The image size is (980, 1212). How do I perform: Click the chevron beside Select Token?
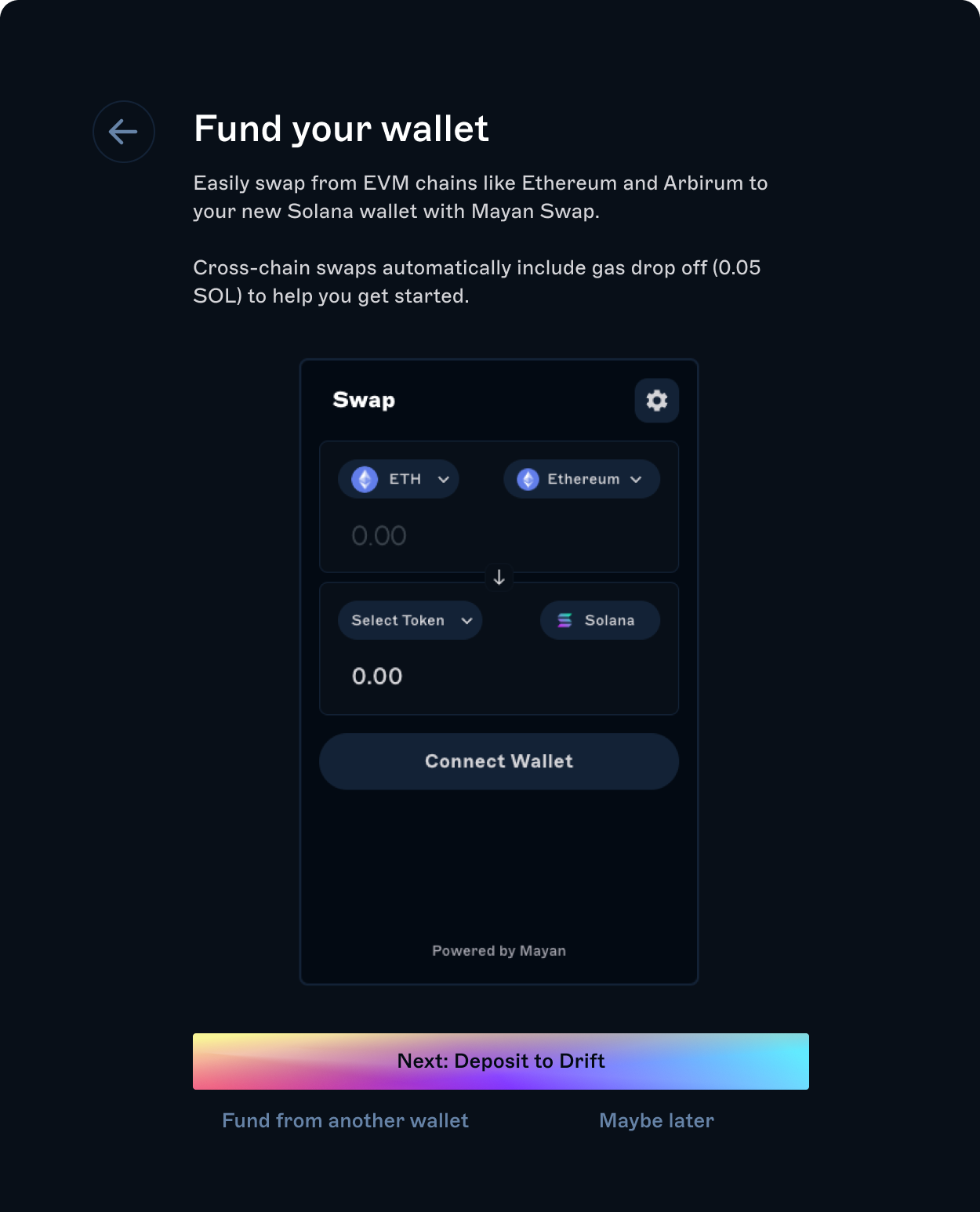click(467, 620)
